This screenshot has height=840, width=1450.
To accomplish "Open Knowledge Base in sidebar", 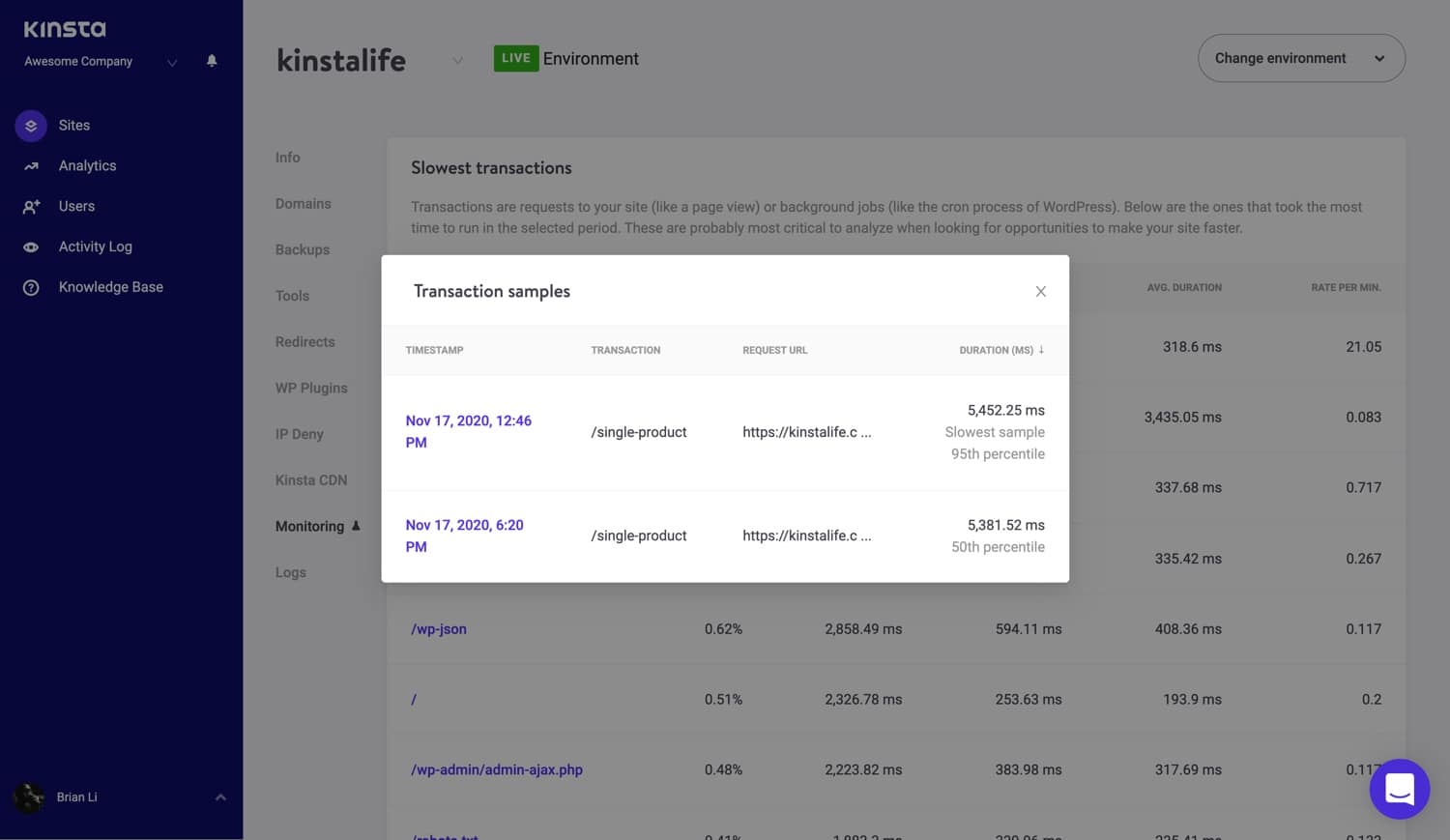I will (110, 287).
